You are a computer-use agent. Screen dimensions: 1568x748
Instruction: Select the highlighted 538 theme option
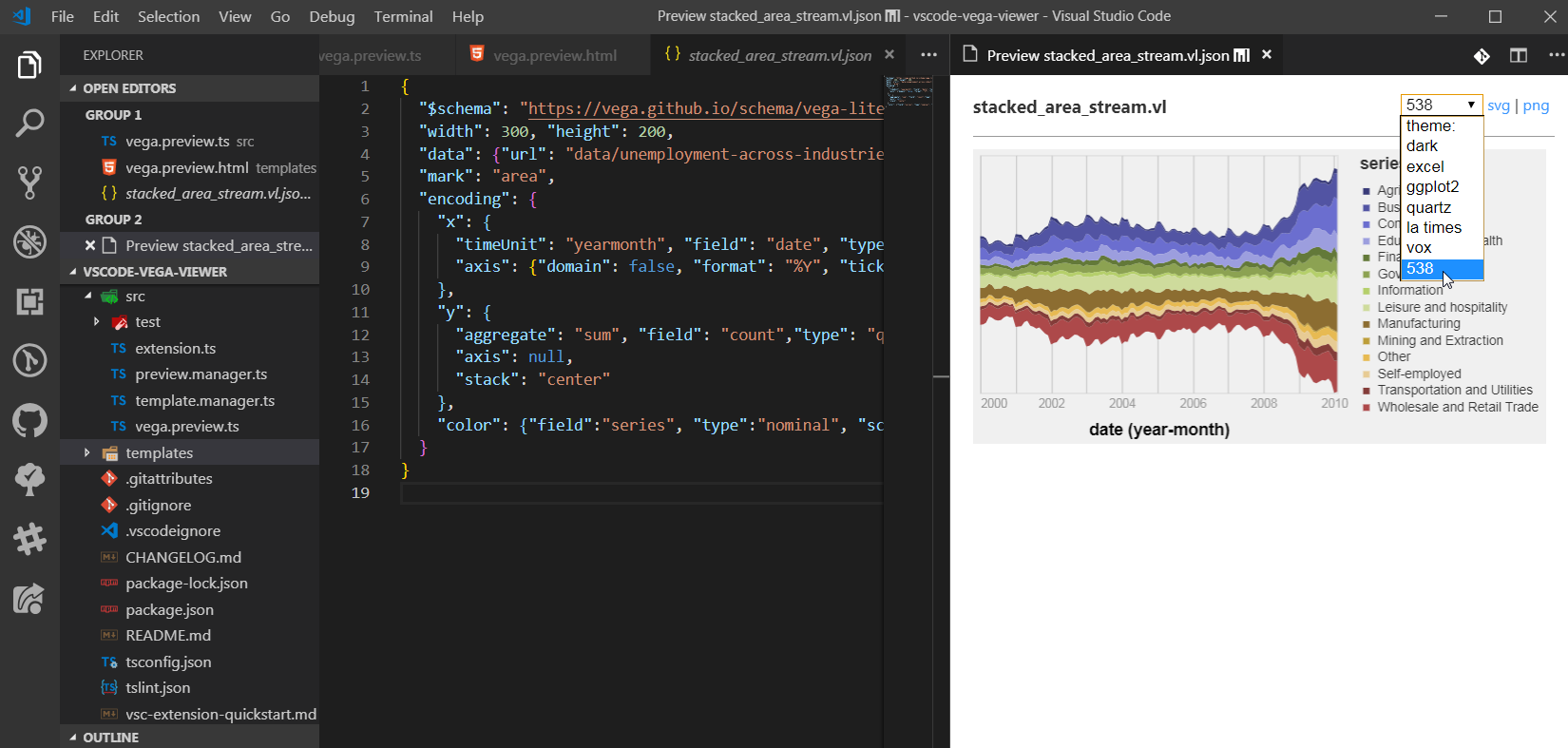pyautogui.click(x=1442, y=269)
